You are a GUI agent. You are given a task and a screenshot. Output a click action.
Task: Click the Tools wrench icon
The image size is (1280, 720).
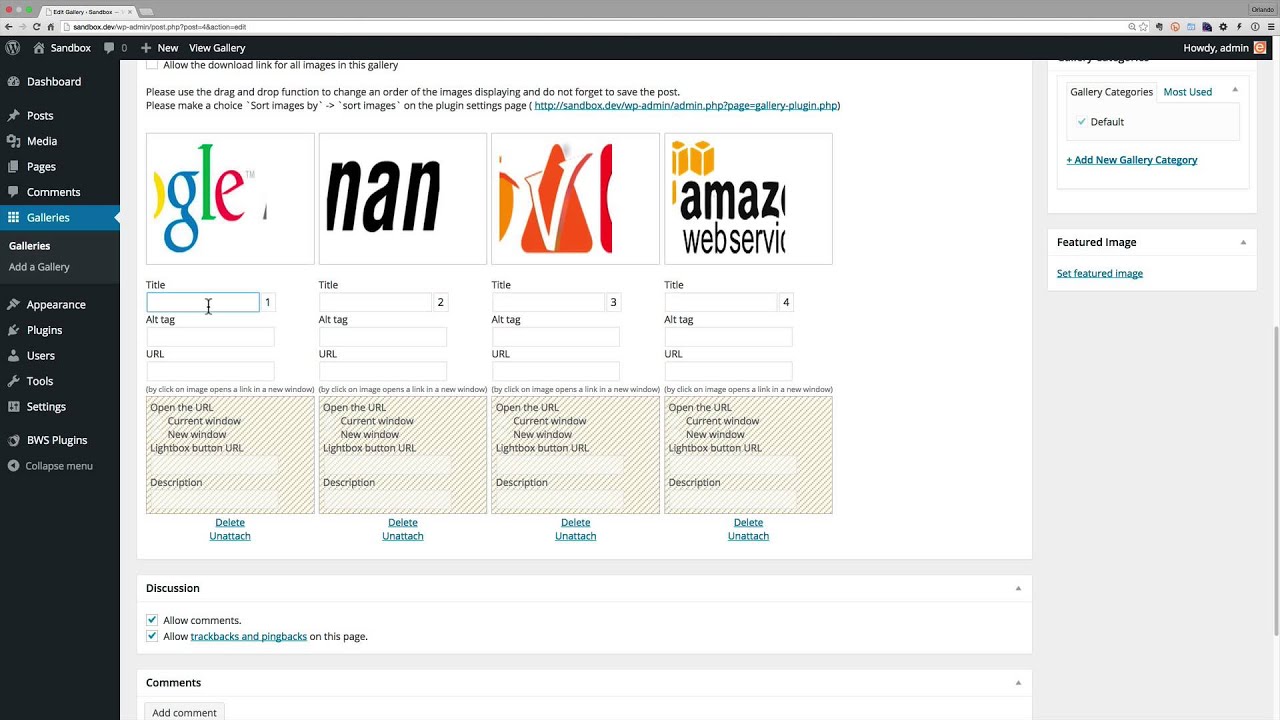(13, 381)
